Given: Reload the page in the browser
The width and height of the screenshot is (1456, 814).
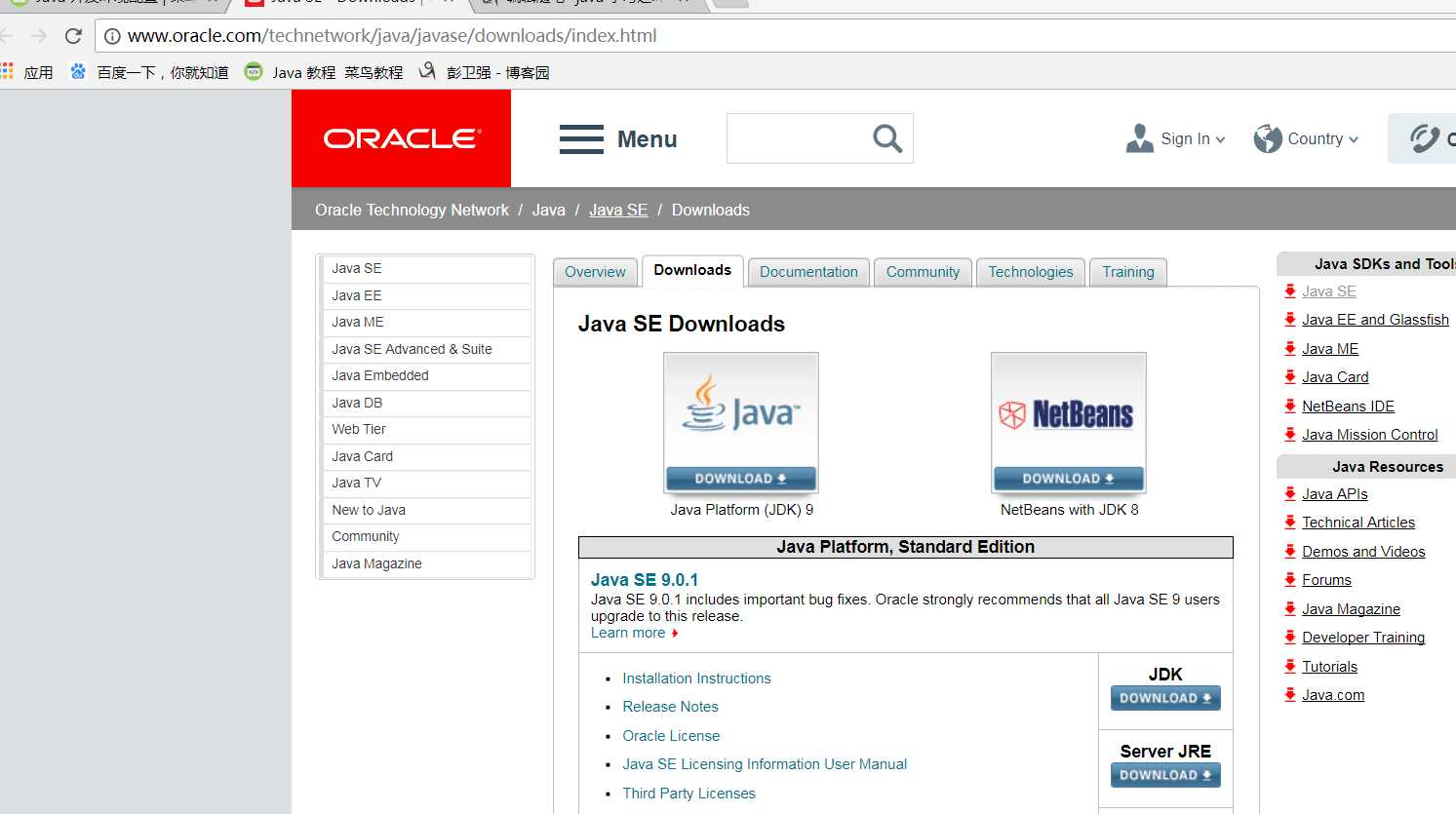Looking at the screenshot, I should (x=73, y=36).
